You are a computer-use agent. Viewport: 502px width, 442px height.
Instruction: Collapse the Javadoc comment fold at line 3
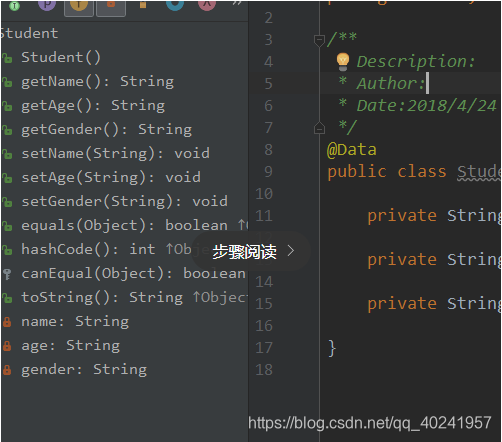[319, 40]
